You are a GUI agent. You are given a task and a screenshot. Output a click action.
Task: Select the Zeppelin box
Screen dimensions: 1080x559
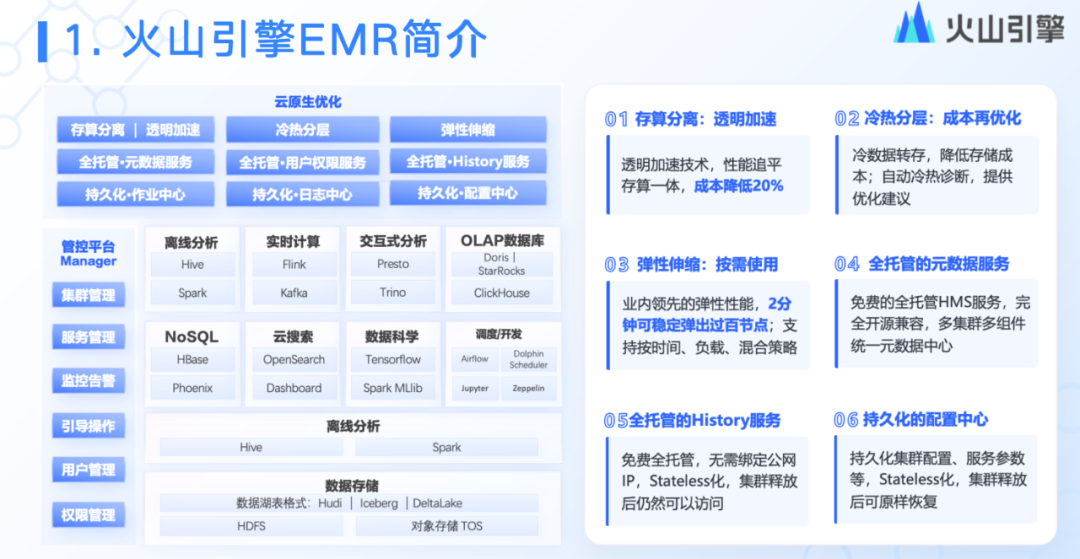[528, 388]
